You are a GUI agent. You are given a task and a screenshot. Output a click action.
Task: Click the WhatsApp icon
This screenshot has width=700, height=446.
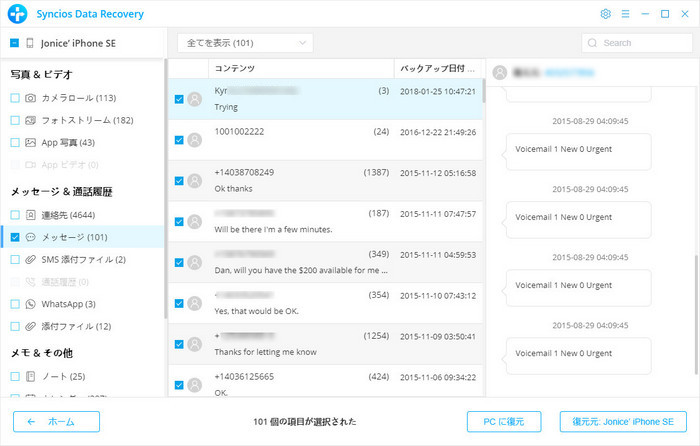(30, 304)
